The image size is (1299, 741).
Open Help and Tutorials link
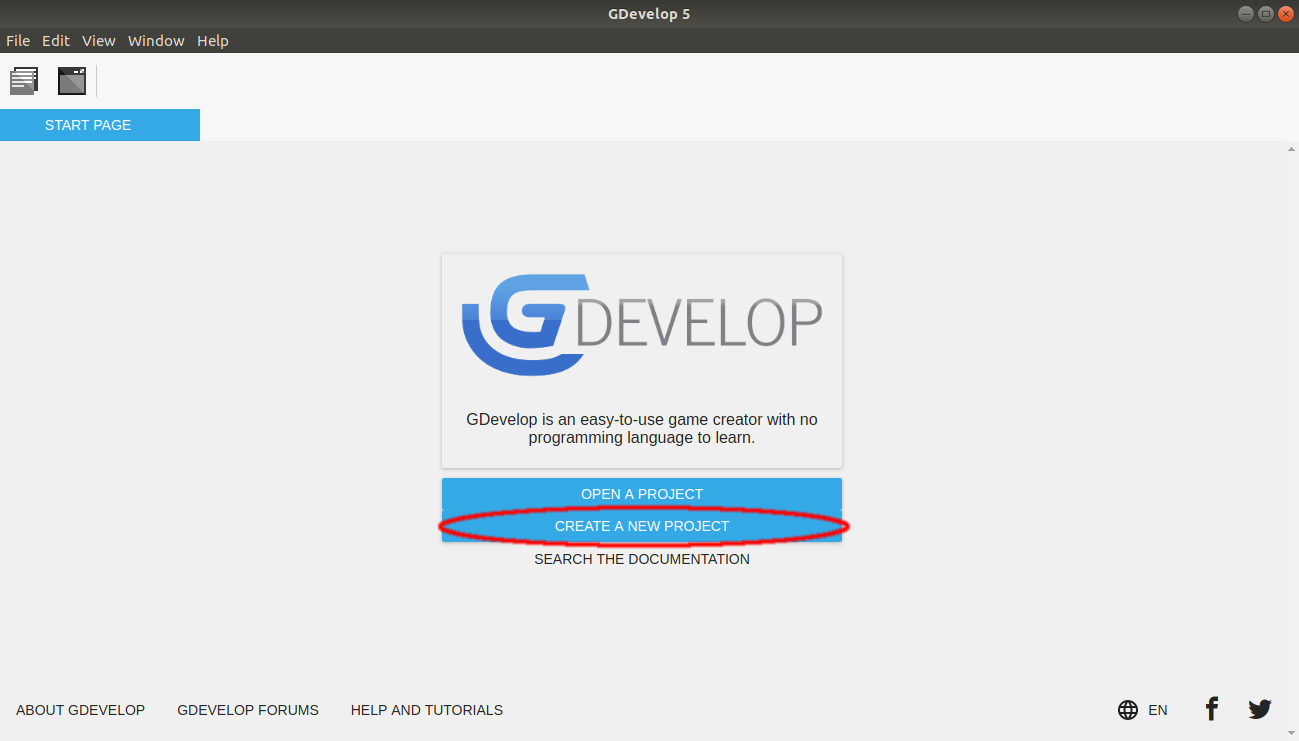tap(426, 710)
